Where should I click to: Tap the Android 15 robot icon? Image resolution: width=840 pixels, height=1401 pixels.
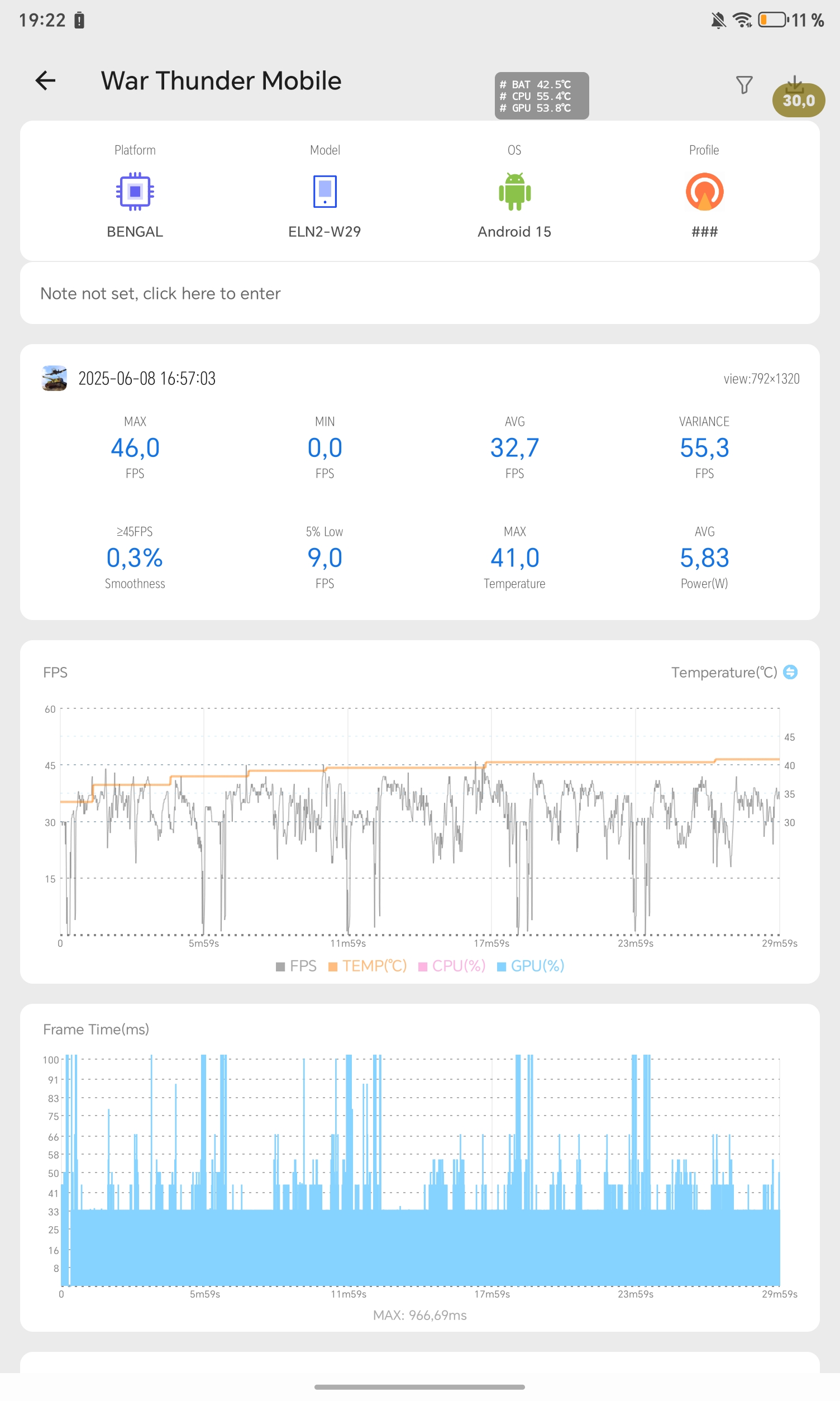[514, 192]
